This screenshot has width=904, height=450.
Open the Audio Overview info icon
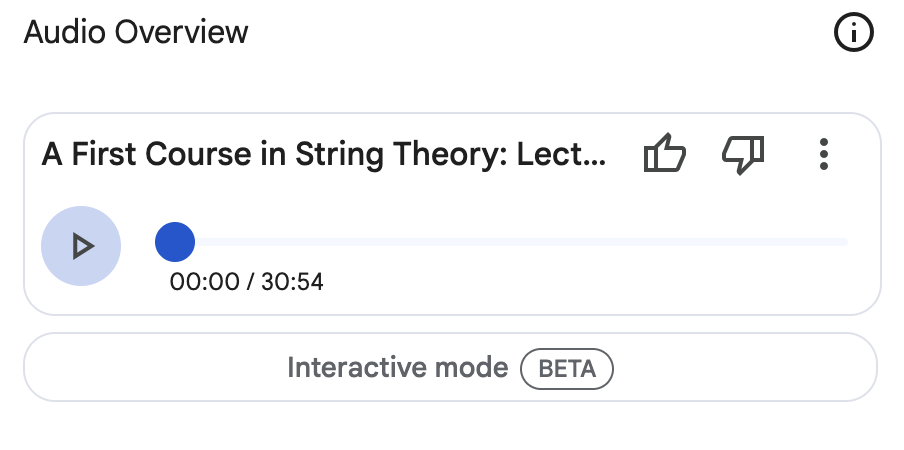[853, 33]
